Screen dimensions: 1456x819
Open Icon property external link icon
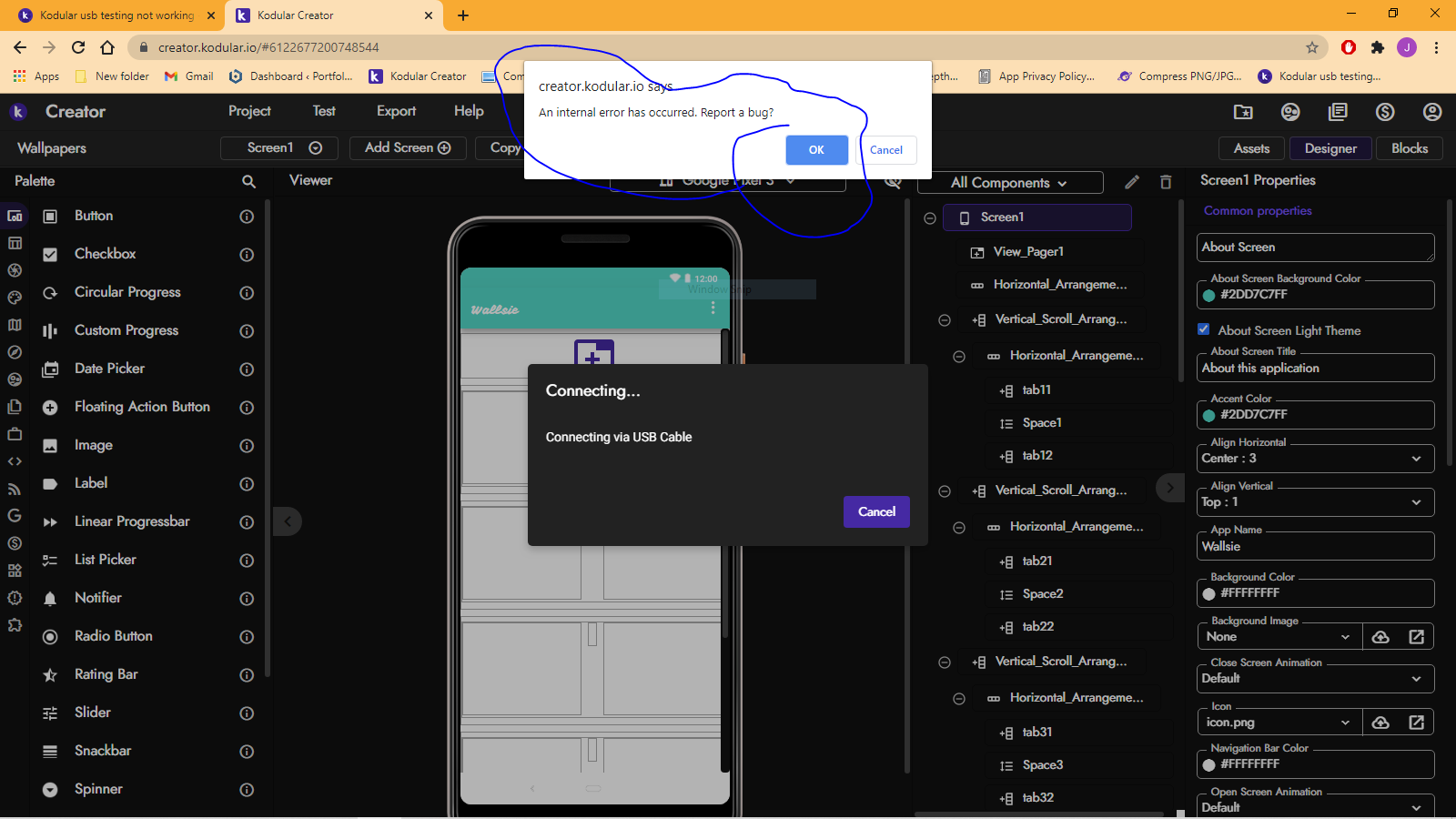point(1417,723)
